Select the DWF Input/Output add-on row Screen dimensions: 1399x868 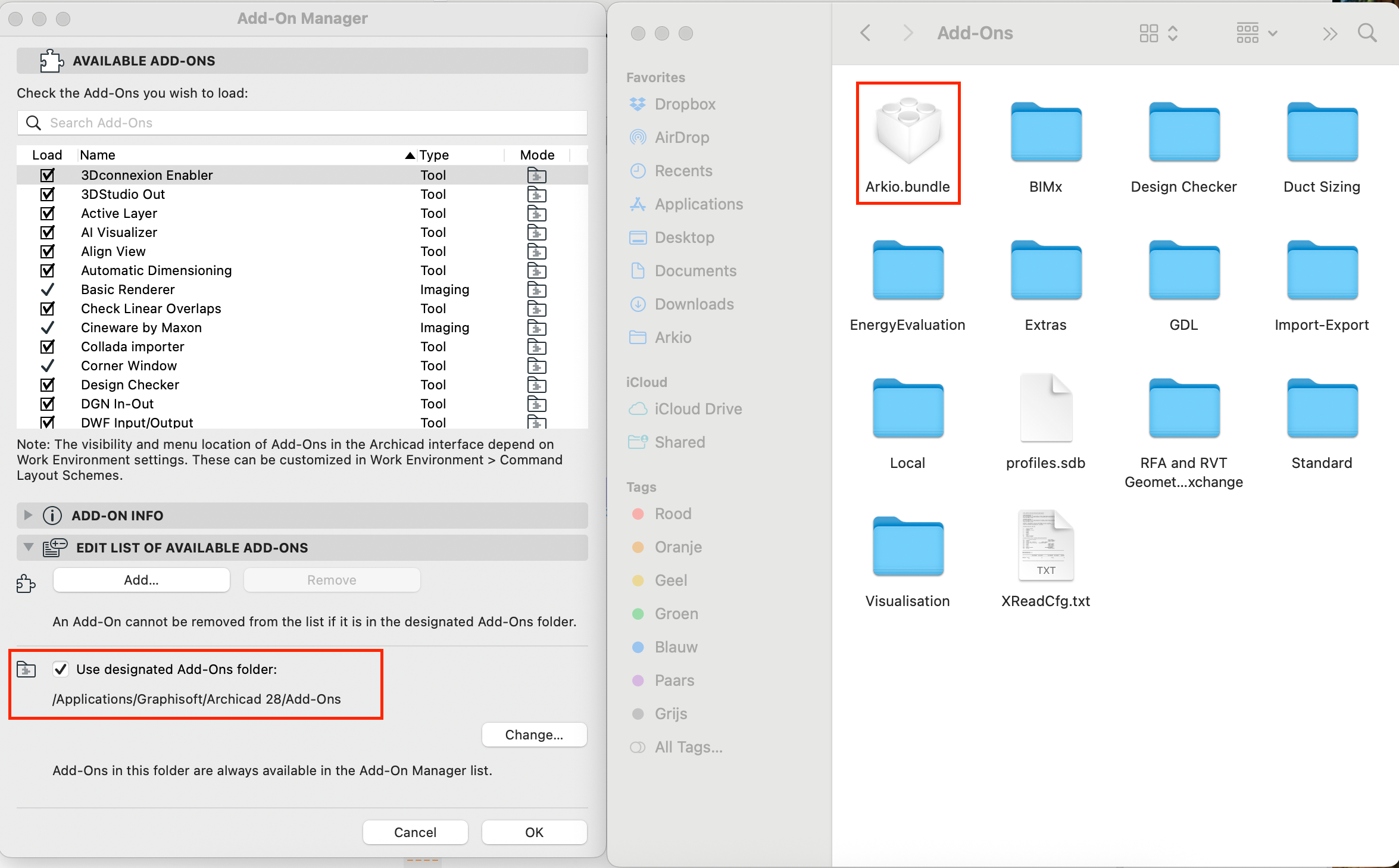point(302,421)
